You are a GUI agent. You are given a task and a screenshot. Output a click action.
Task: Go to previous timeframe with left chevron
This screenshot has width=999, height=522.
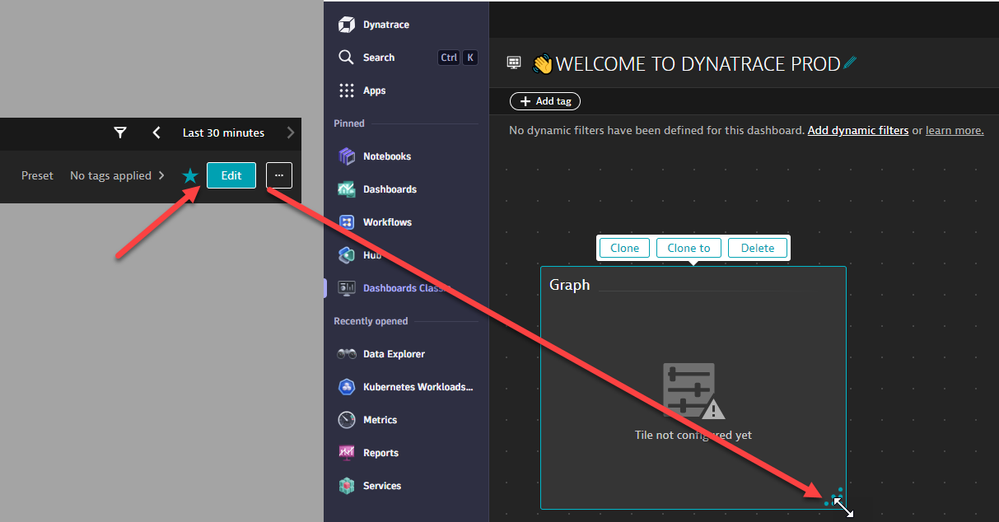click(x=156, y=133)
